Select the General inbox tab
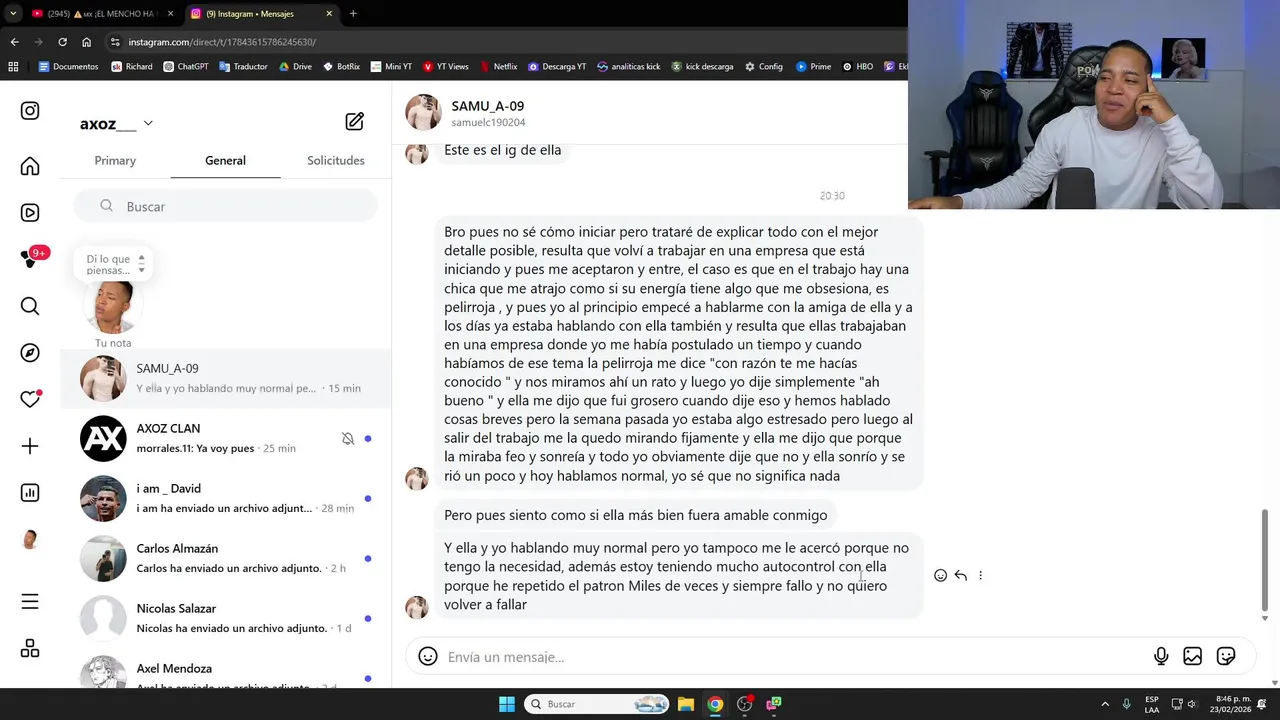The image size is (1280, 720). click(225, 161)
